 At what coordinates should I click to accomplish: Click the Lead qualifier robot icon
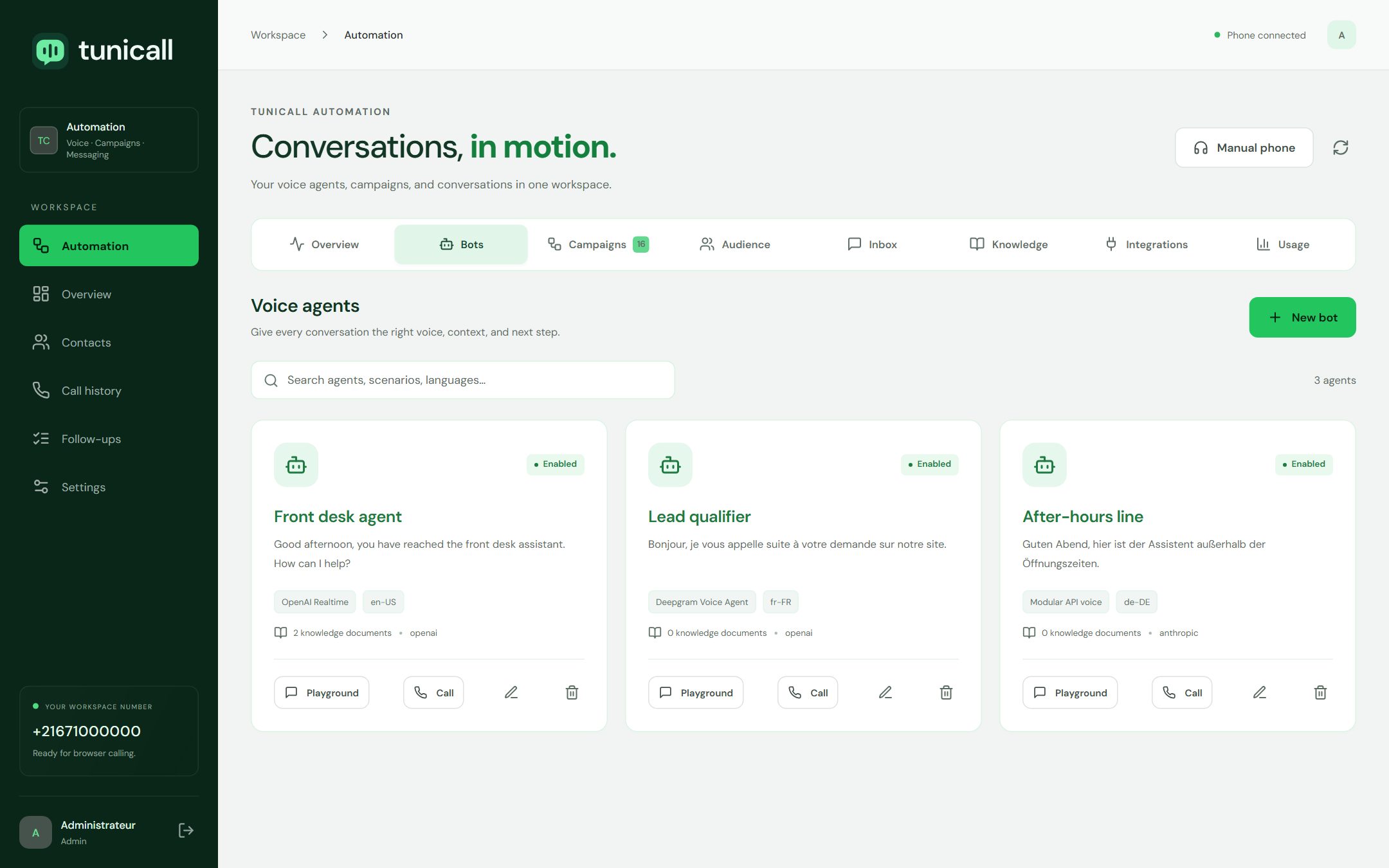(670, 465)
